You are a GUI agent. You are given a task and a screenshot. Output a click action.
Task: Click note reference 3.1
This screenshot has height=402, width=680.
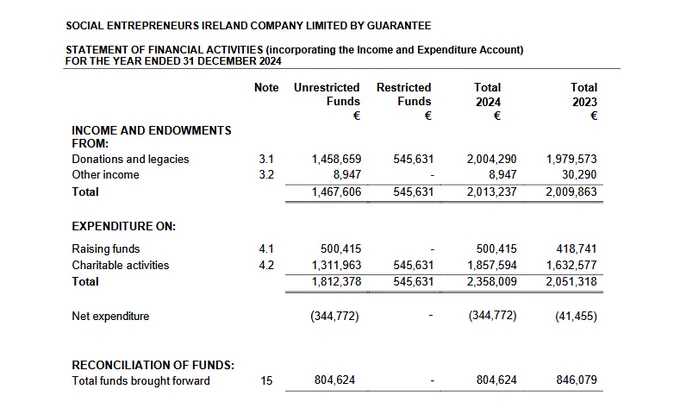(x=266, y=159)
